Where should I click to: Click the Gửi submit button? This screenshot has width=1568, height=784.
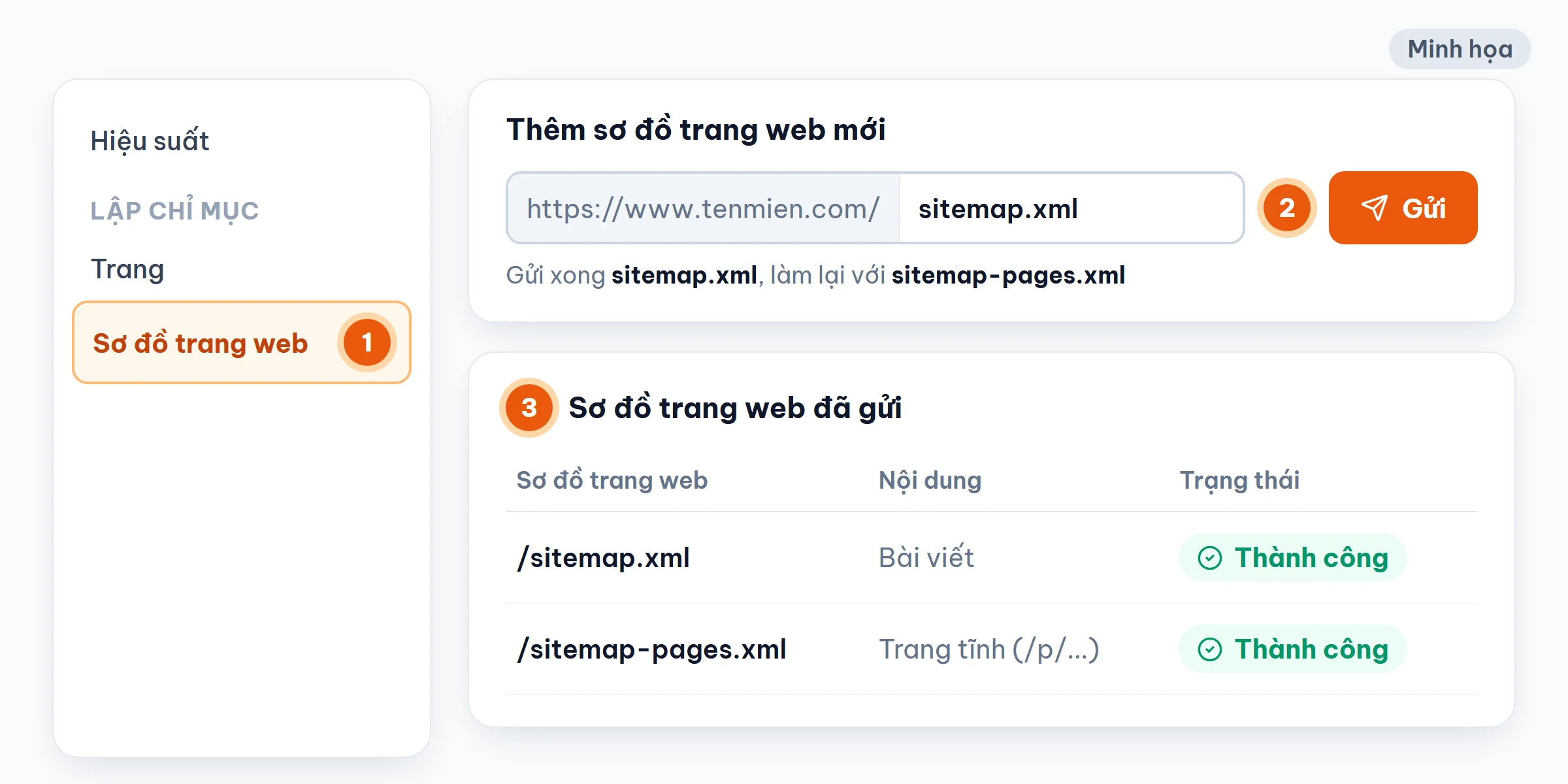click(x=1403, y=208)
